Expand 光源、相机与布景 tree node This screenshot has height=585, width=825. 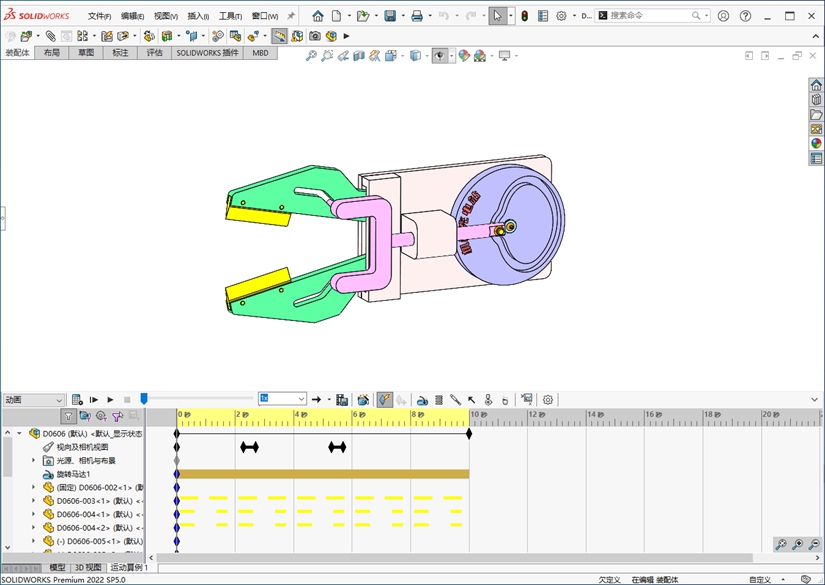[x=33, y=461]
